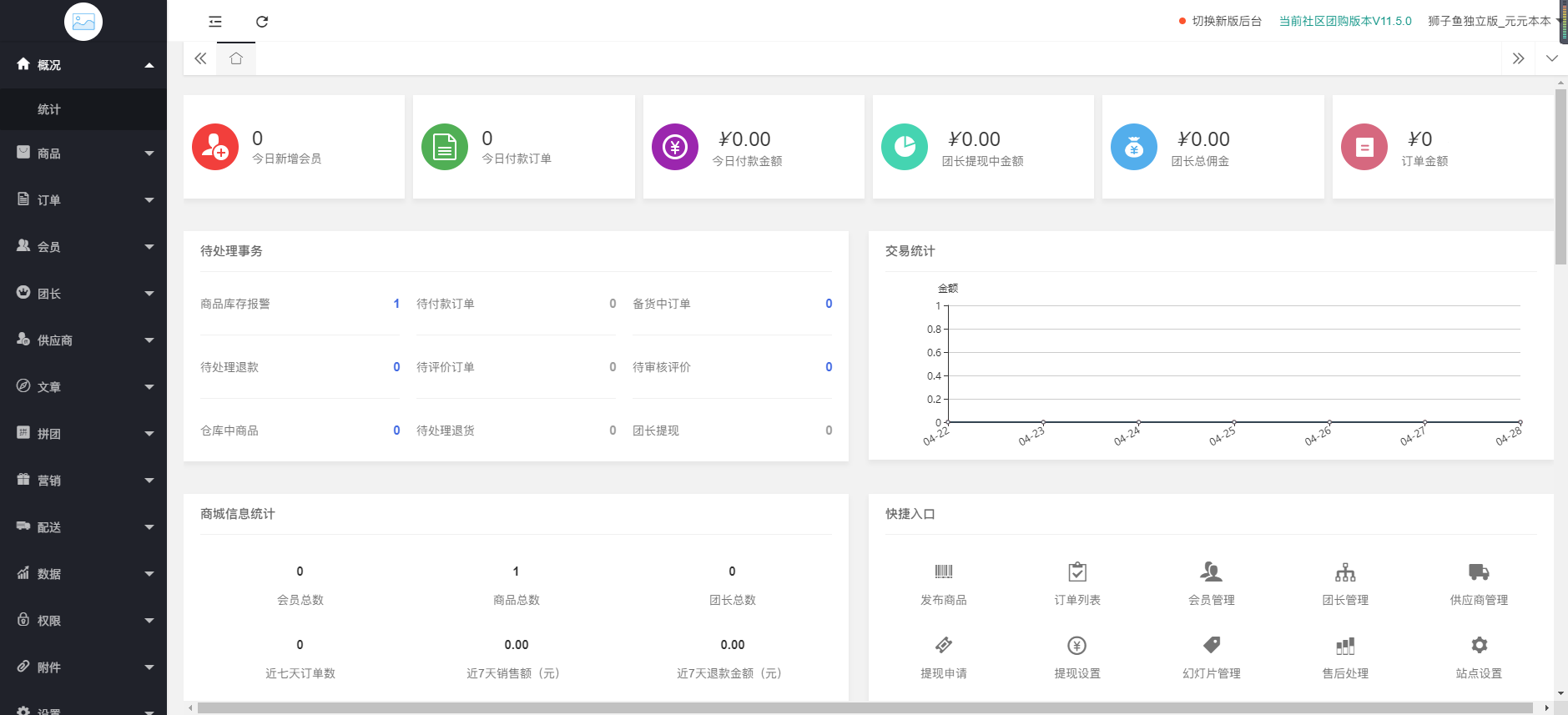Click the horizontal page scrollbar thumb

[865, 708]
